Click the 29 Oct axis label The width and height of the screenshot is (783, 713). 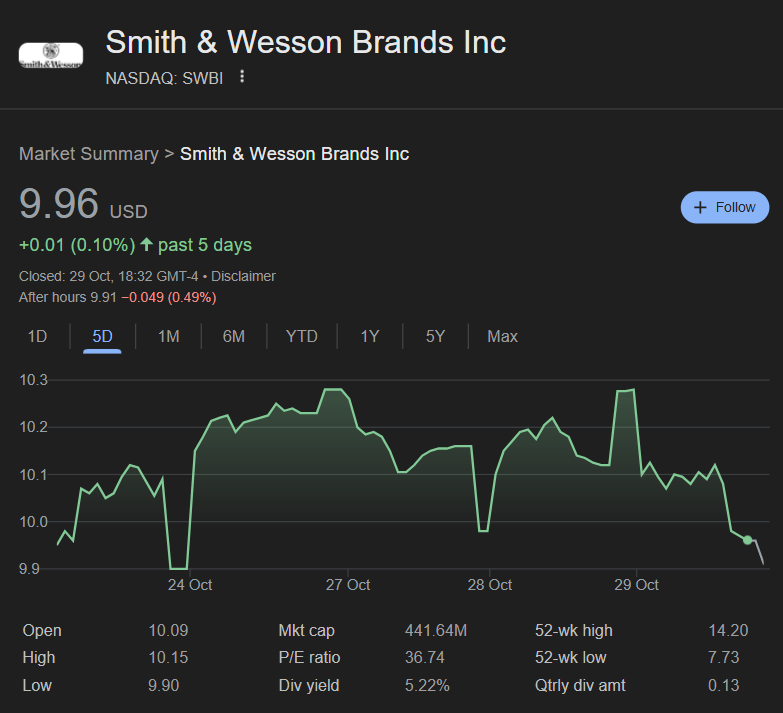point(637,585)
